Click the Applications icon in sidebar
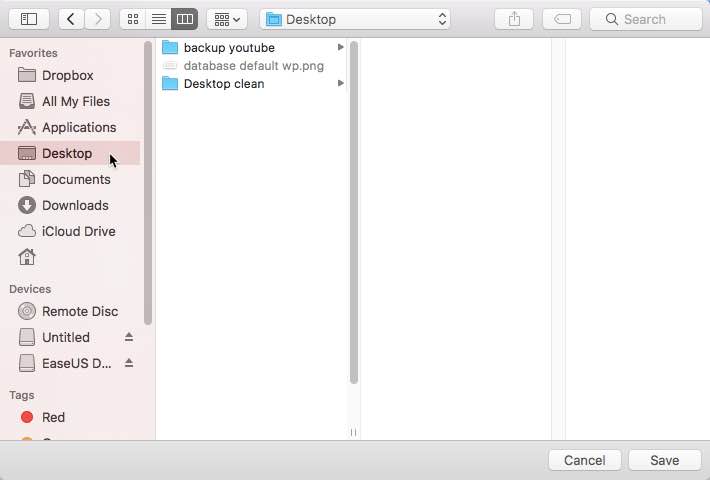Screen dimensions: 710x480 tap(27, 127)
